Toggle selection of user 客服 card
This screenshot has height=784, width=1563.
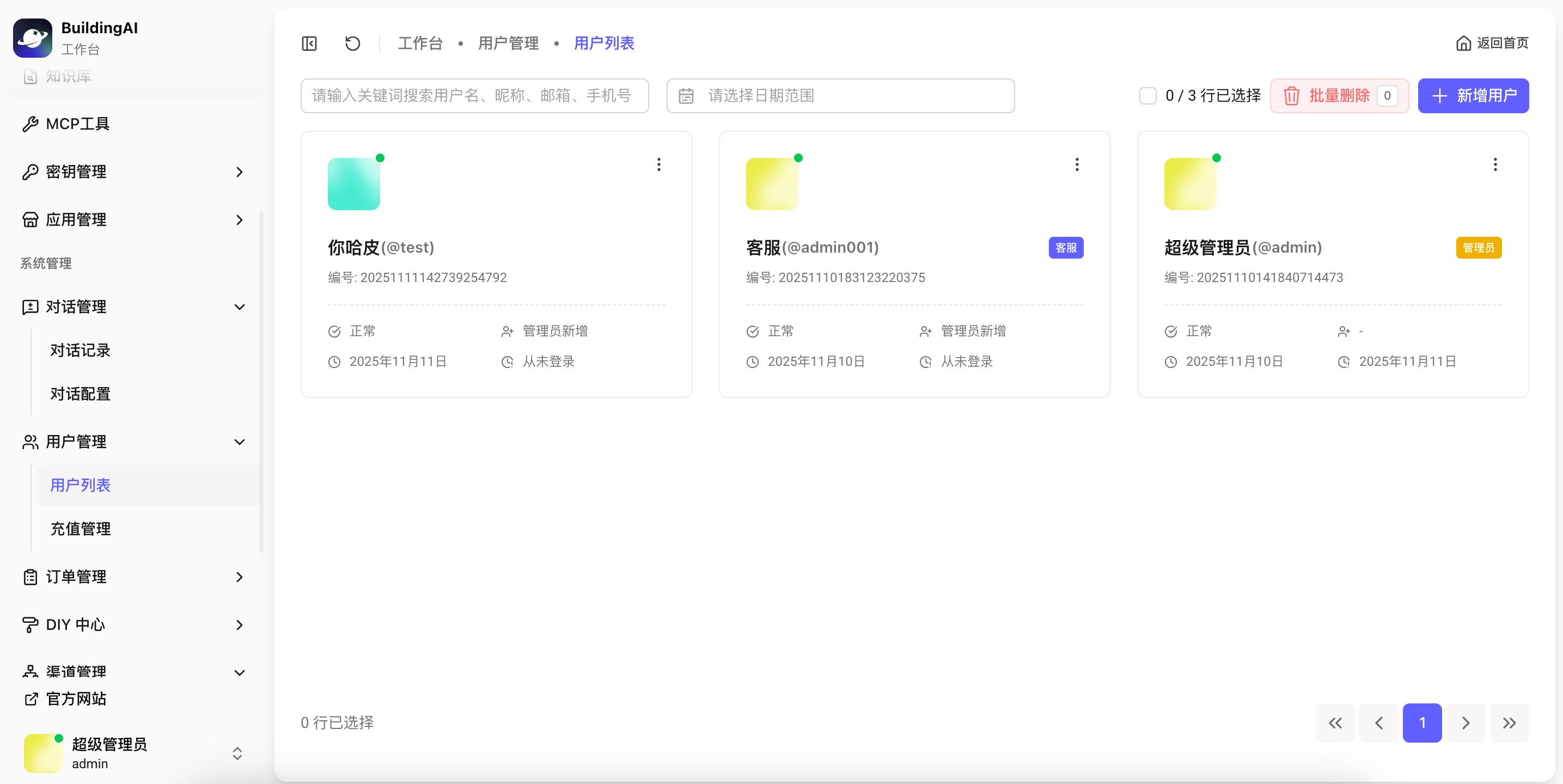tap(914, 264)
